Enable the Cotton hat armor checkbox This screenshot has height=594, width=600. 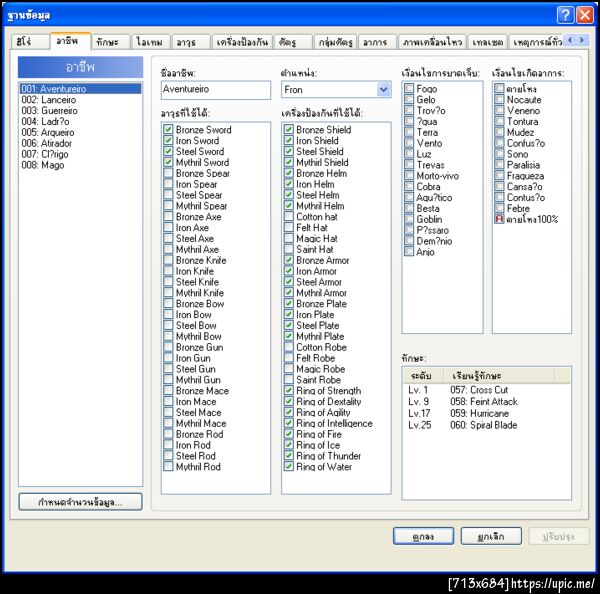click(289, 217)
